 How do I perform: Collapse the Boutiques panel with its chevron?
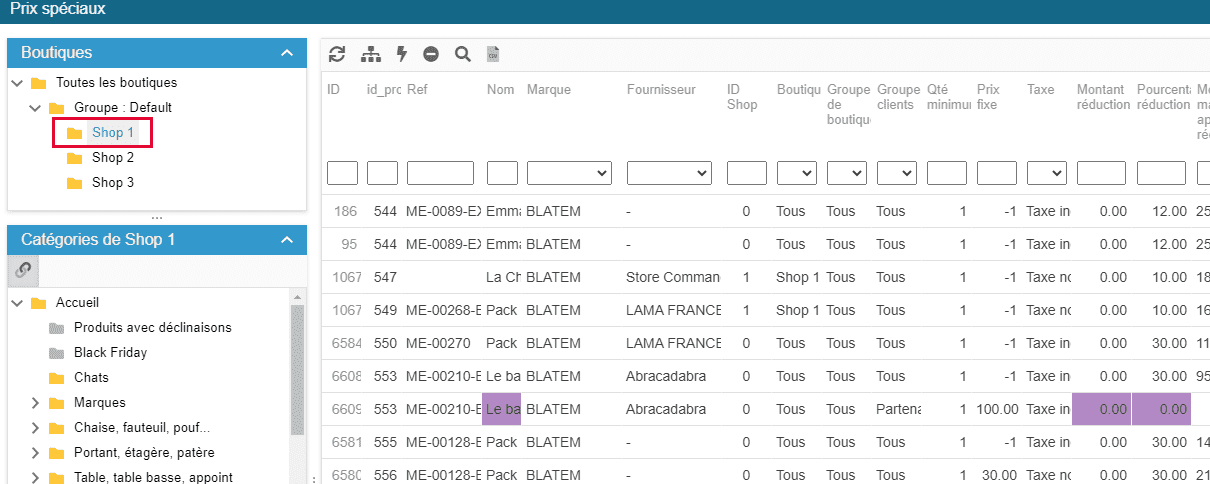[x=287, y=53]
